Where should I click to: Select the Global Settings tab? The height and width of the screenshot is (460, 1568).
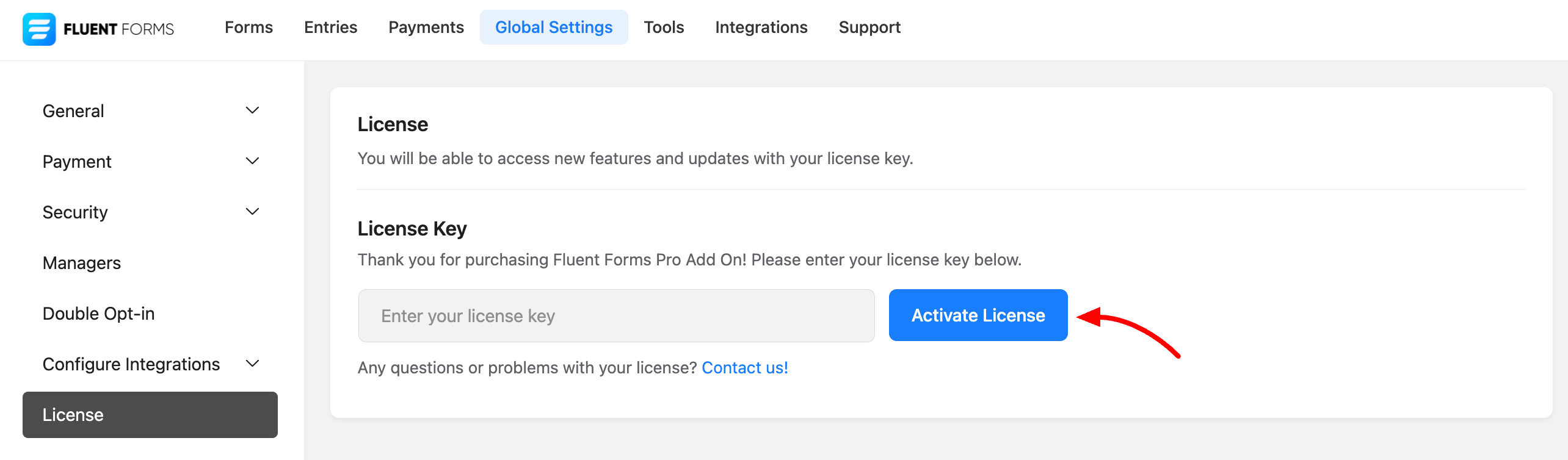pyautogui.click(x=553, y=27)
